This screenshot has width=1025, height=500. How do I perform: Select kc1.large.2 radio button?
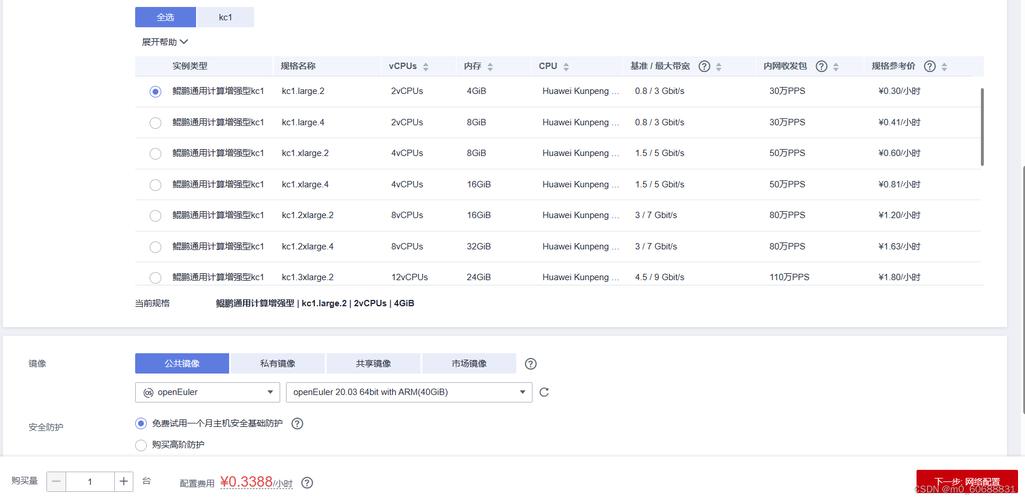click(x=155, y=92)
